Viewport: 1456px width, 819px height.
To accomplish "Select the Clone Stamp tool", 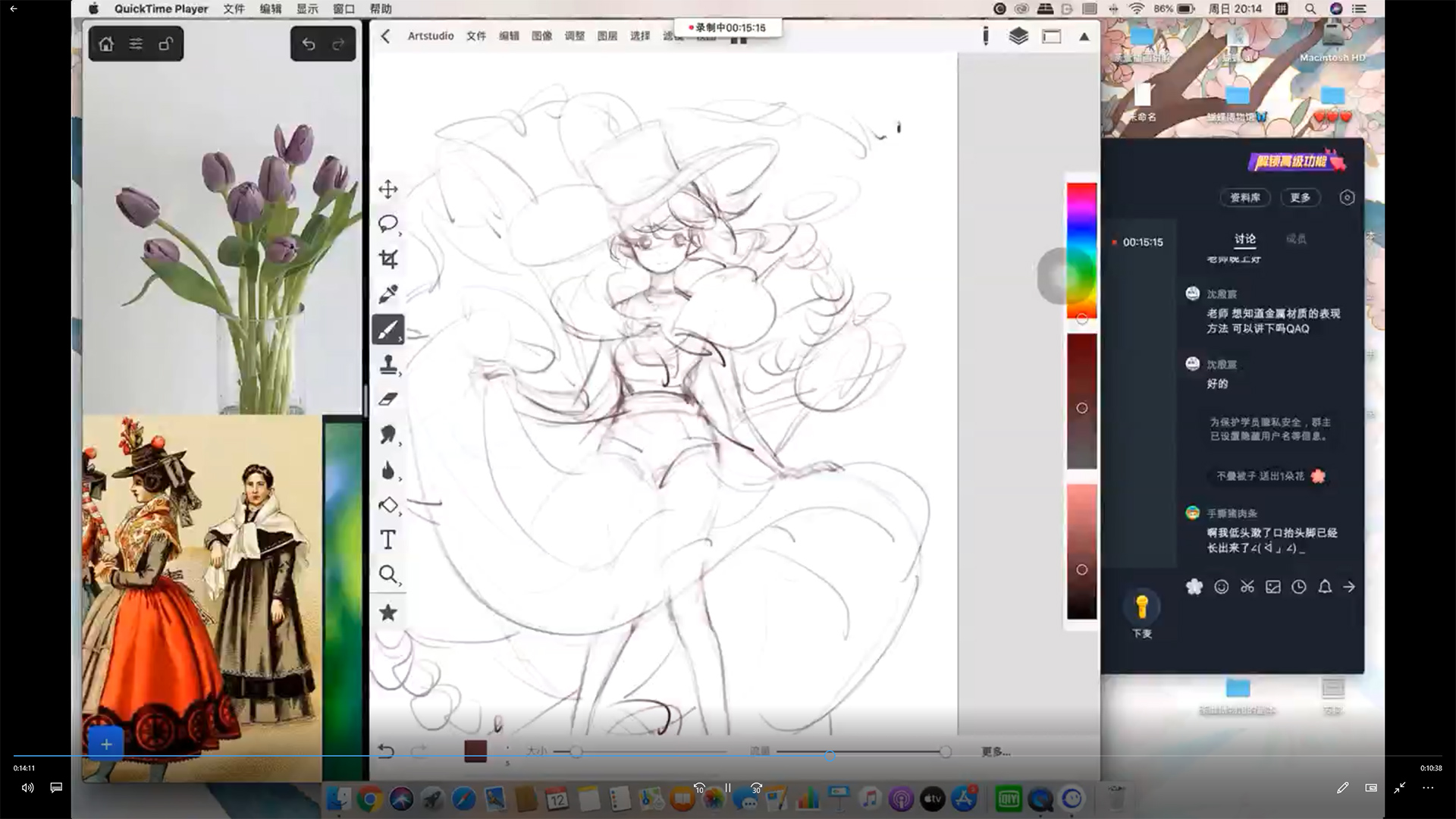I will coord(388,365).
